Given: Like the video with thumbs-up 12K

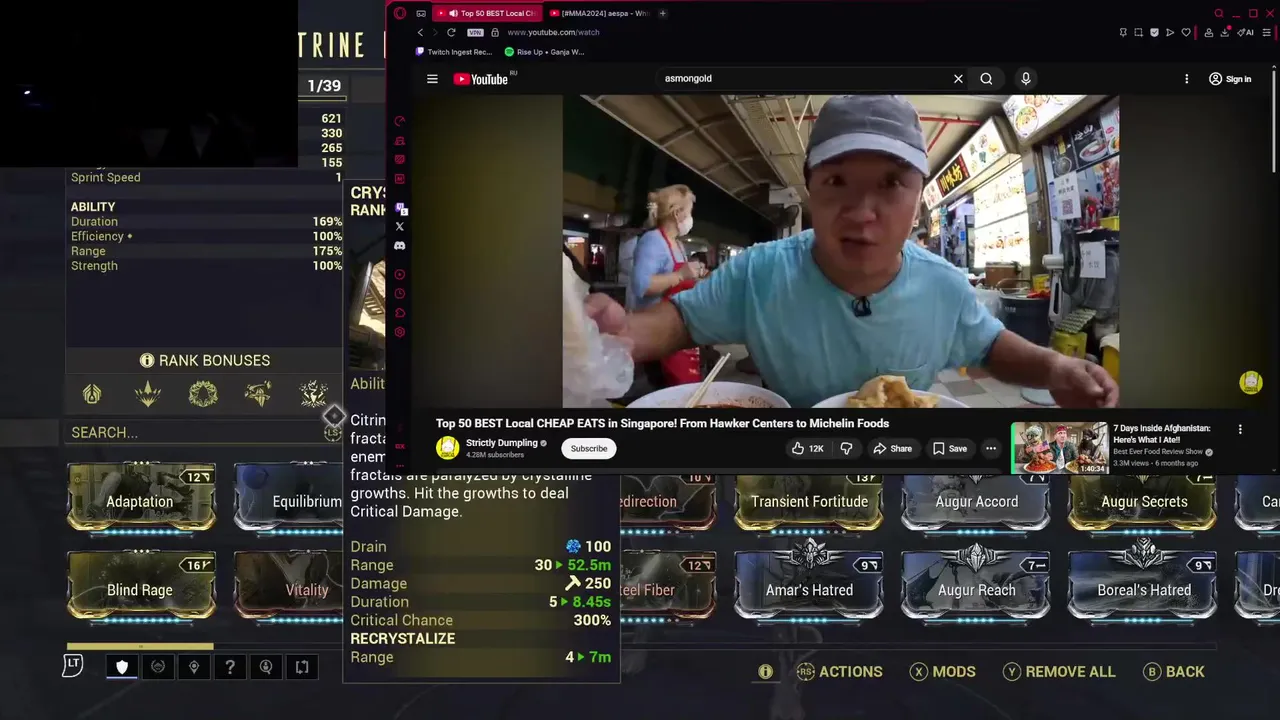Looking at the screenshot, I should (807, 449).
